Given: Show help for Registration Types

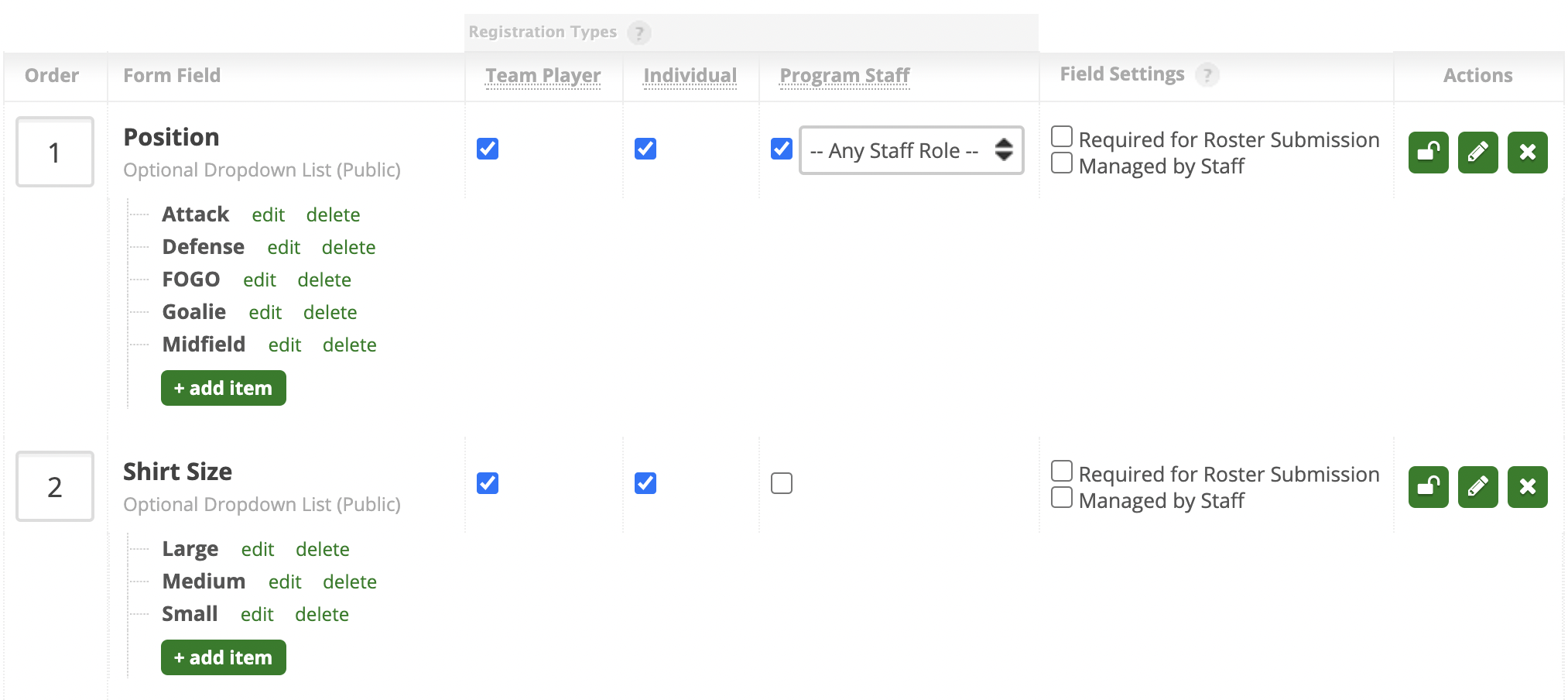Looking at the screenshot, I should (639, 33).
